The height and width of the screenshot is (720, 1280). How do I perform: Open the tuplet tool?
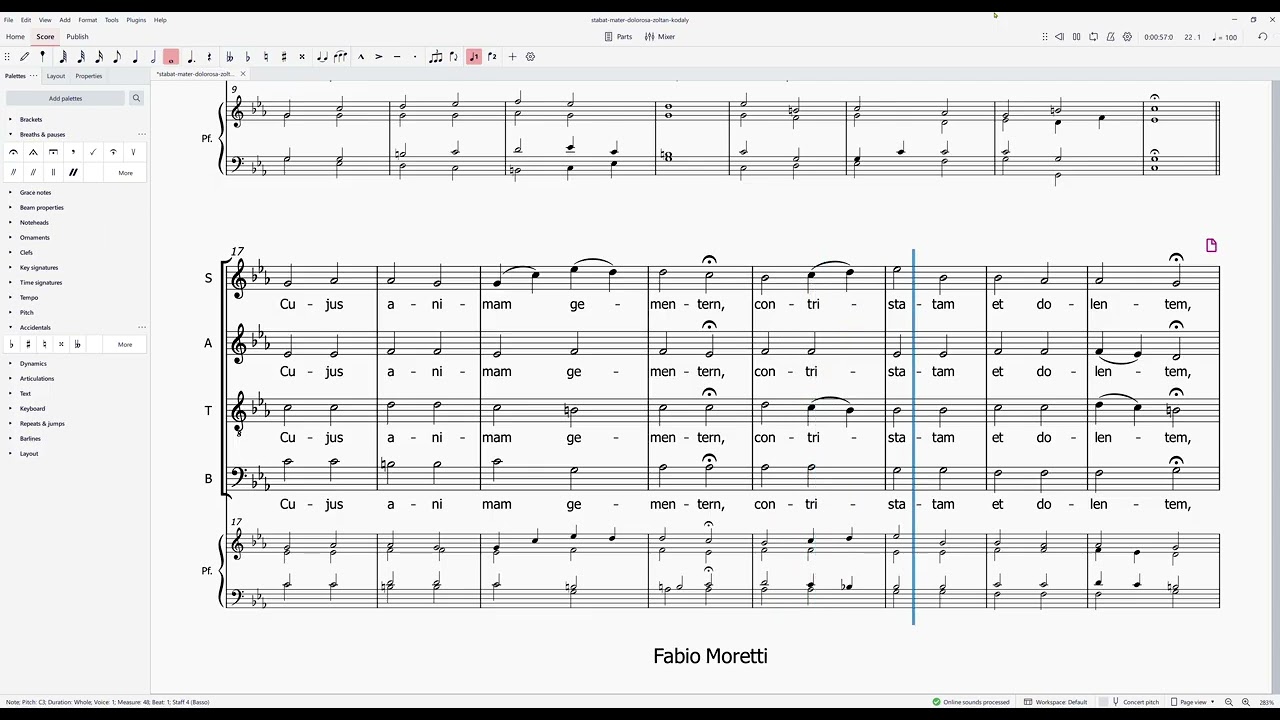(435, 57)
